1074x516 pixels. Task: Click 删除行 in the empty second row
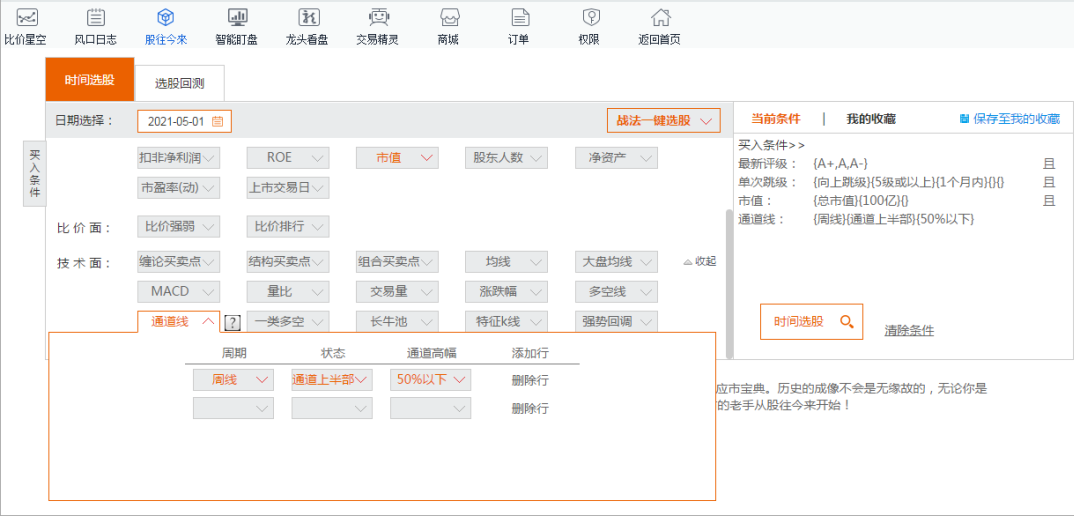[530, 409]
